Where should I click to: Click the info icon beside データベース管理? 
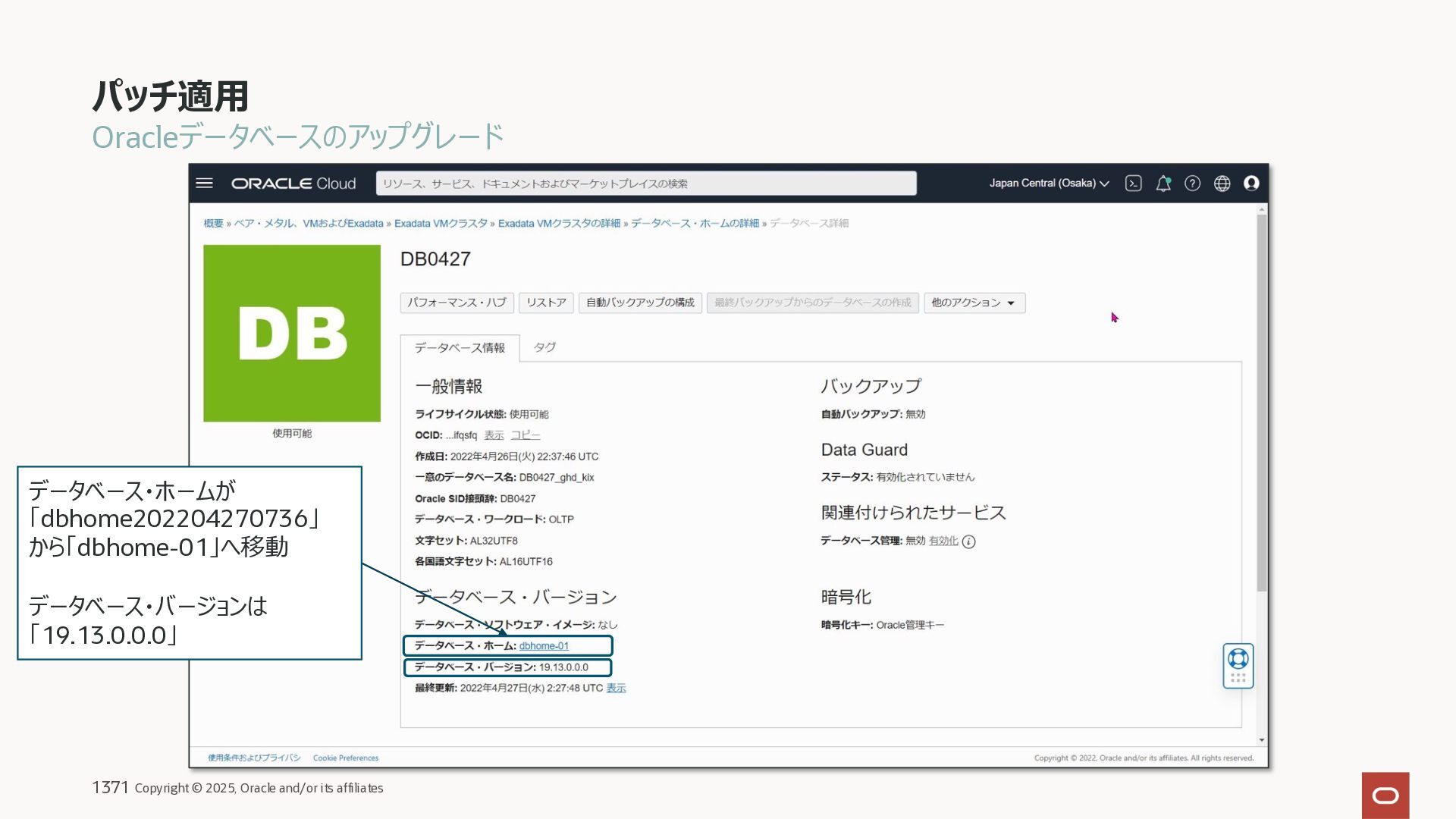click(968, 541)
